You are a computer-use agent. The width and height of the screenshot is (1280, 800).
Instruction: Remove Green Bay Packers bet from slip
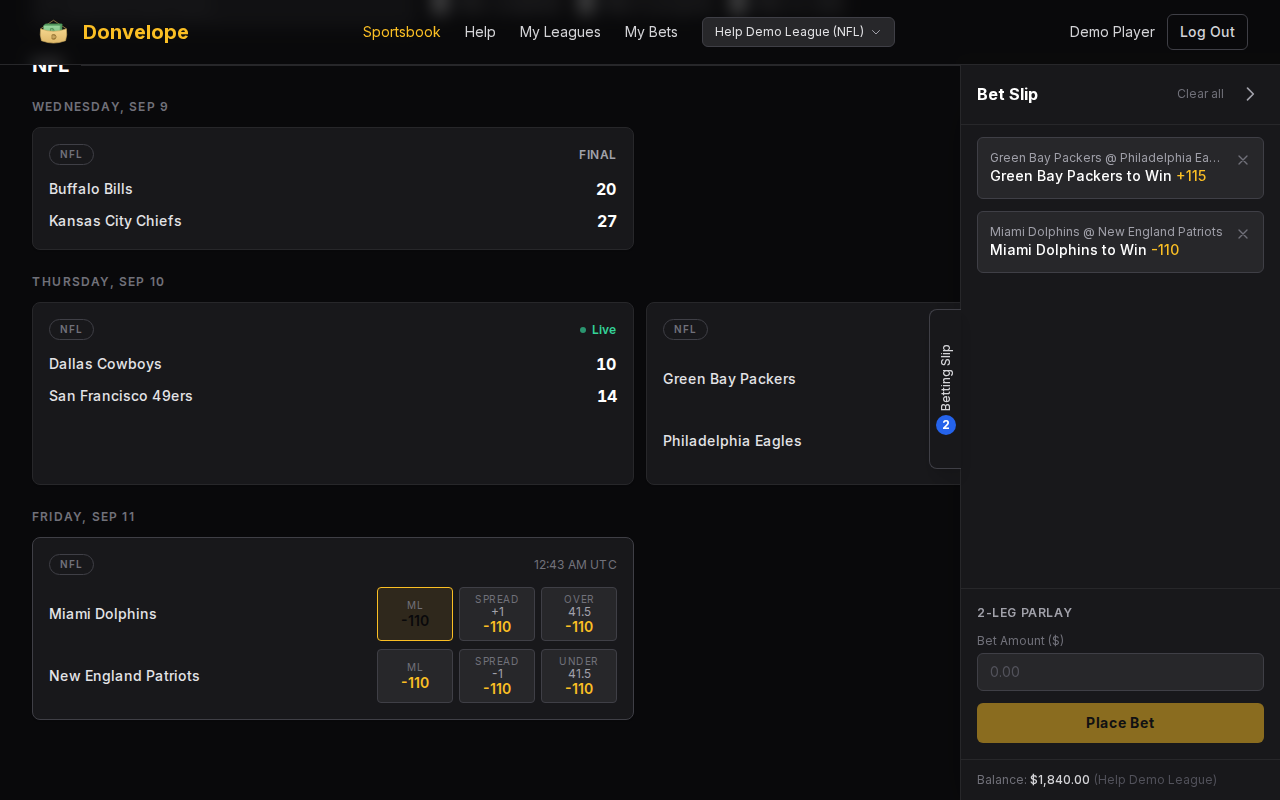pyautogui.click(x=1243, y=160)
